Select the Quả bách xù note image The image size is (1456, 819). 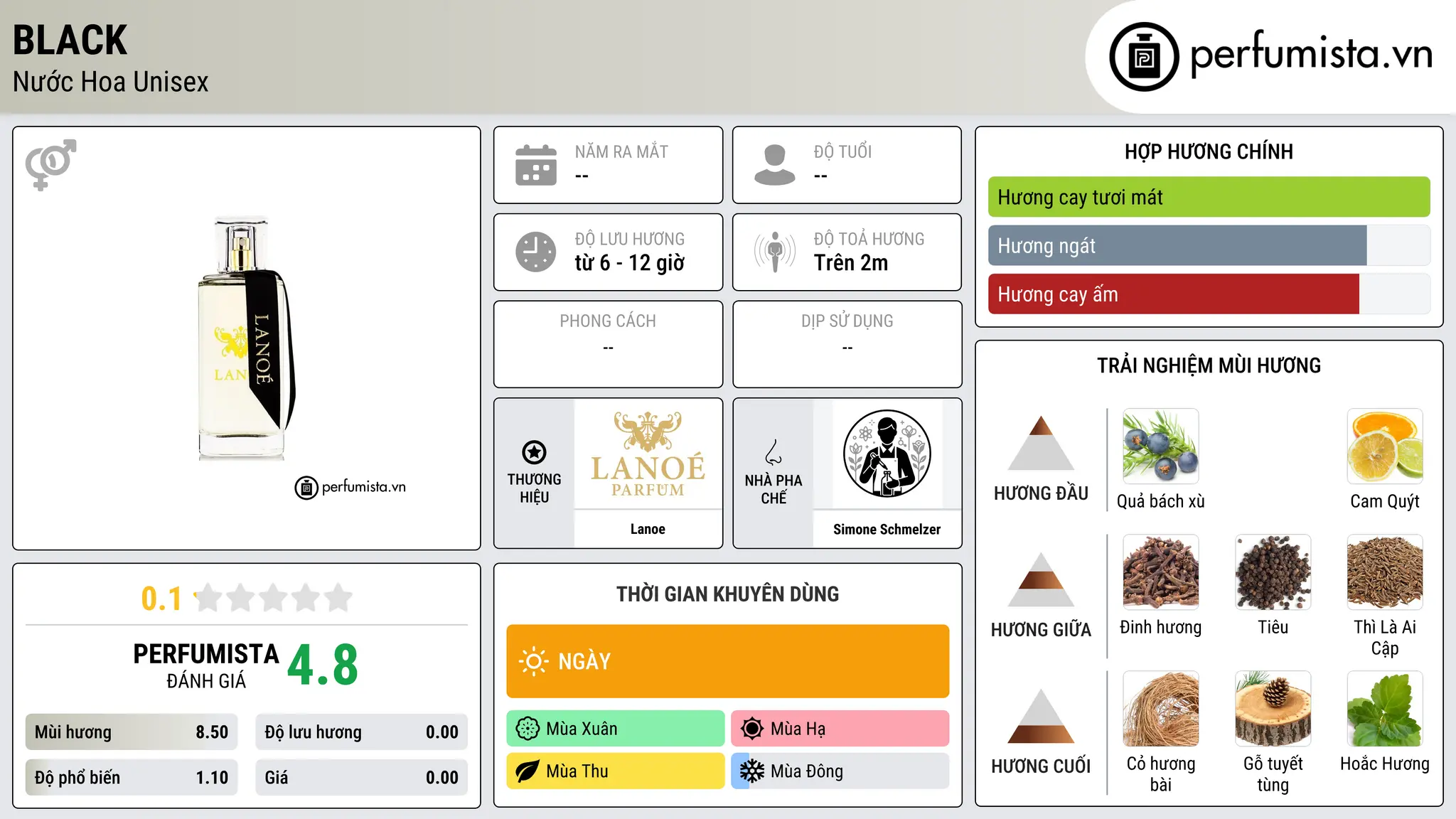click(1160, 446)
